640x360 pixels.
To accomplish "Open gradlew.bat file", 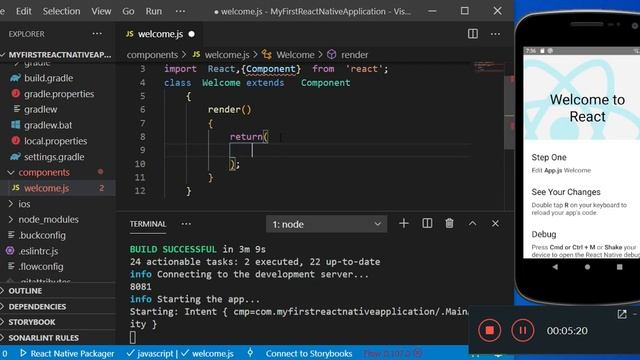I will [48, 125].
